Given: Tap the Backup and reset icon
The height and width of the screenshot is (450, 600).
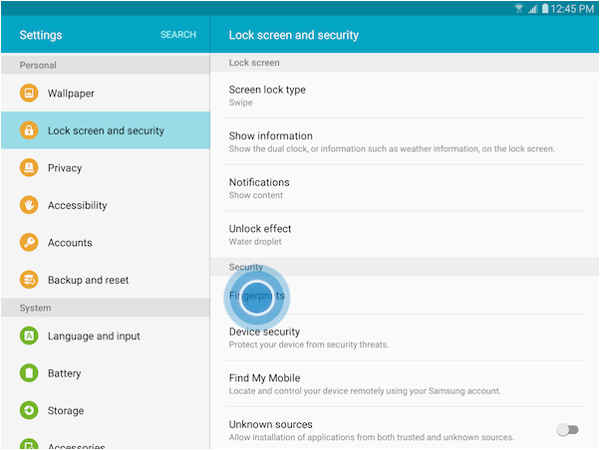Looking at the screenshot, I should (x=29, y=280).
